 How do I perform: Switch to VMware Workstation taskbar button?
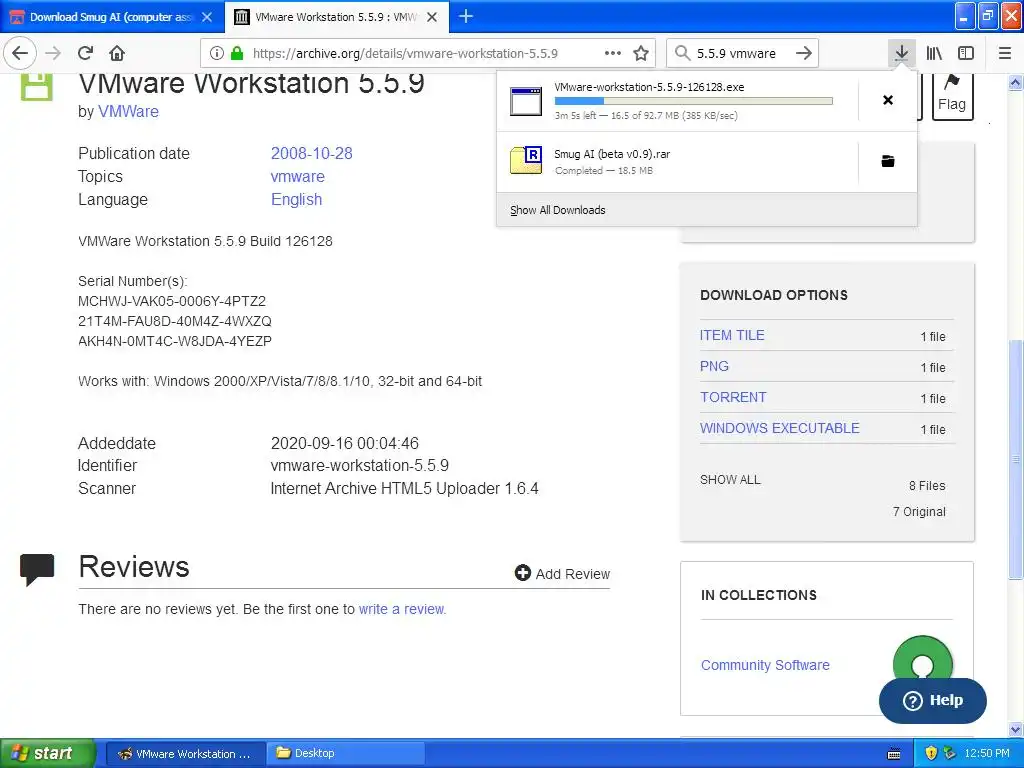[185, 754]
